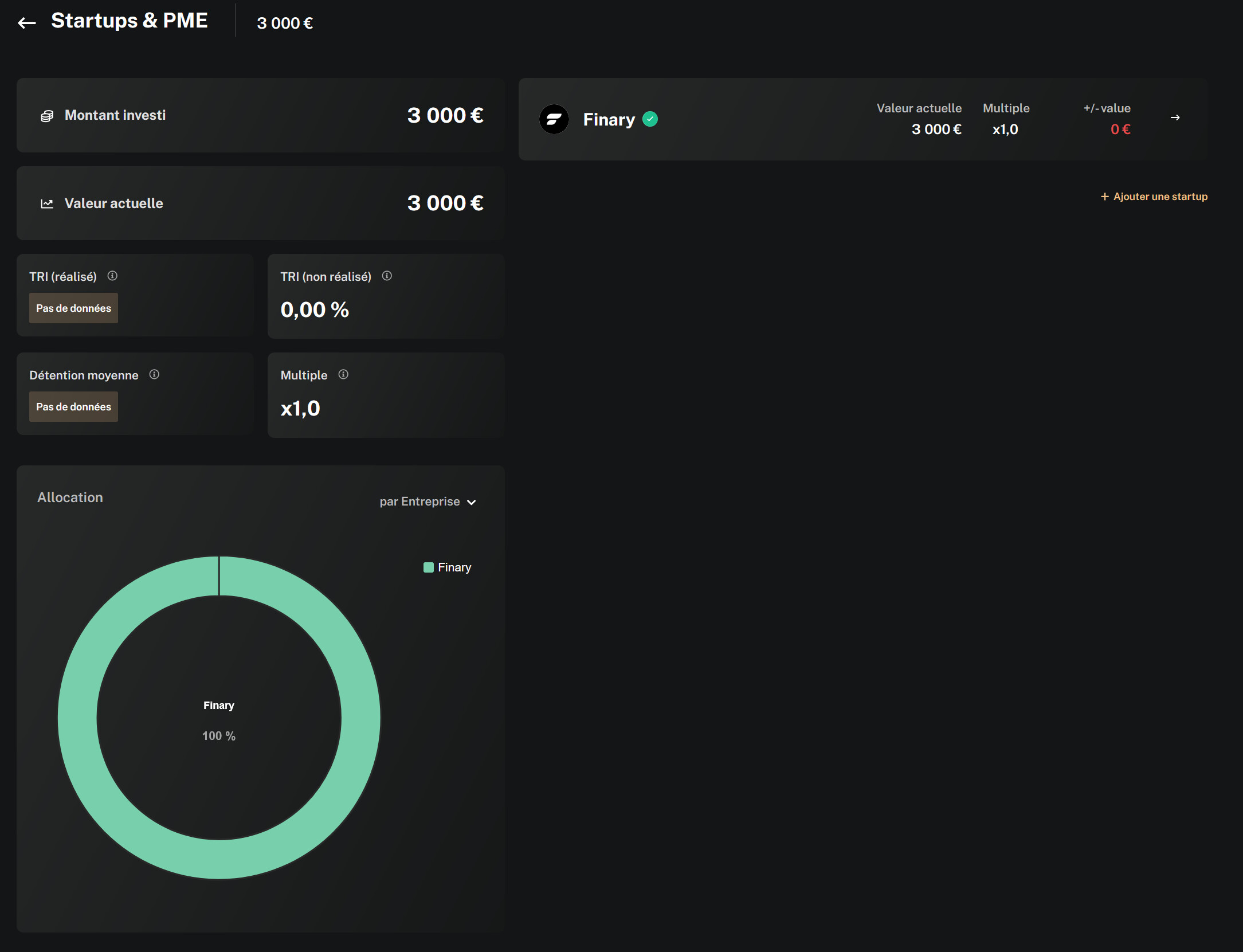1243x952 pixels.
Task: Open the Multiple info icon
Action: pos(343,374)
